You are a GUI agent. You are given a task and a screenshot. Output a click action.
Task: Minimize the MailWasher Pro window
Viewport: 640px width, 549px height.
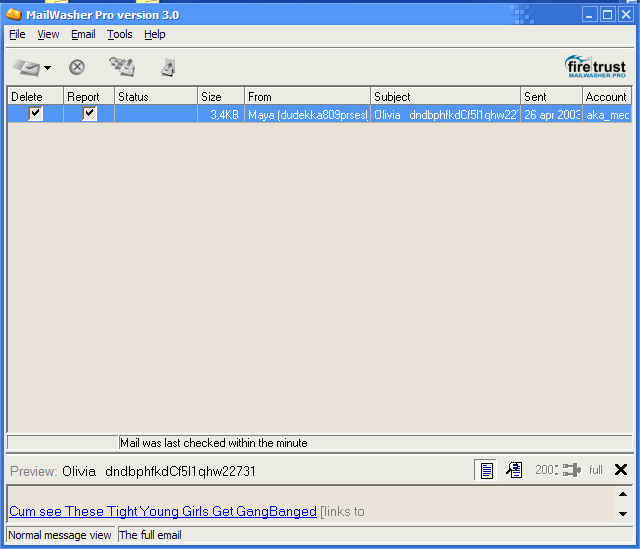click(589, 15)
